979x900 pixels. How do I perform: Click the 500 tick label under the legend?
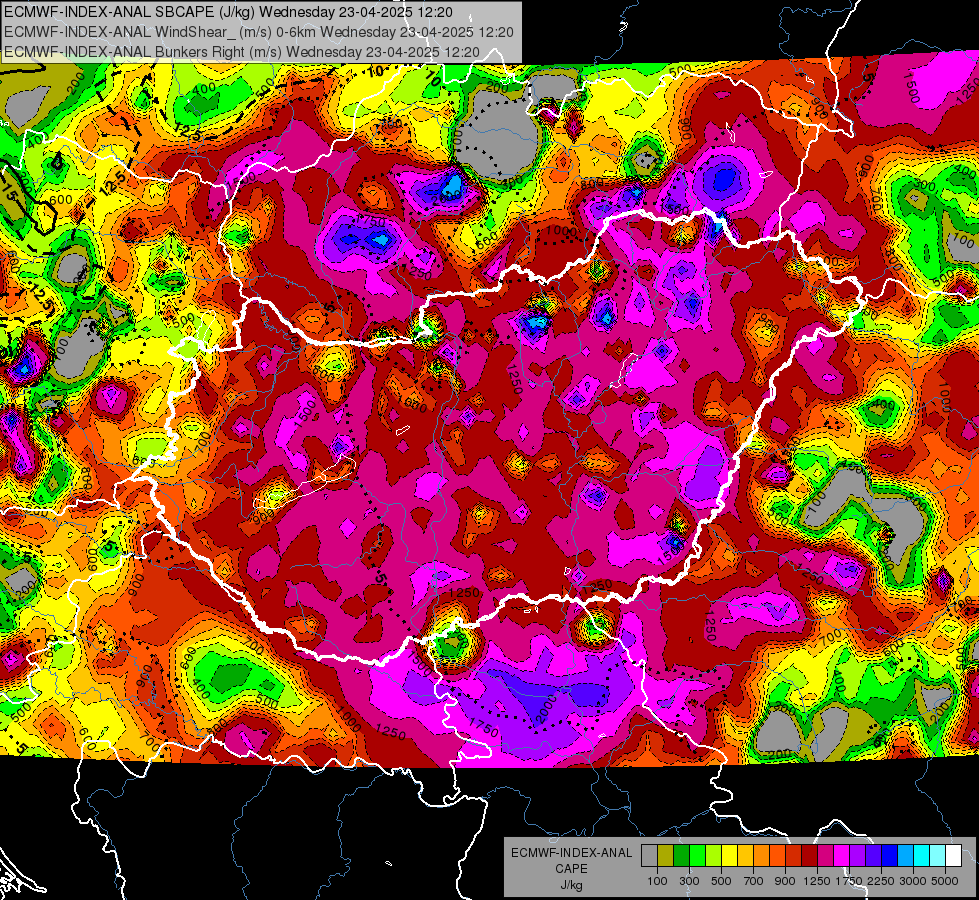pos(721,881)
